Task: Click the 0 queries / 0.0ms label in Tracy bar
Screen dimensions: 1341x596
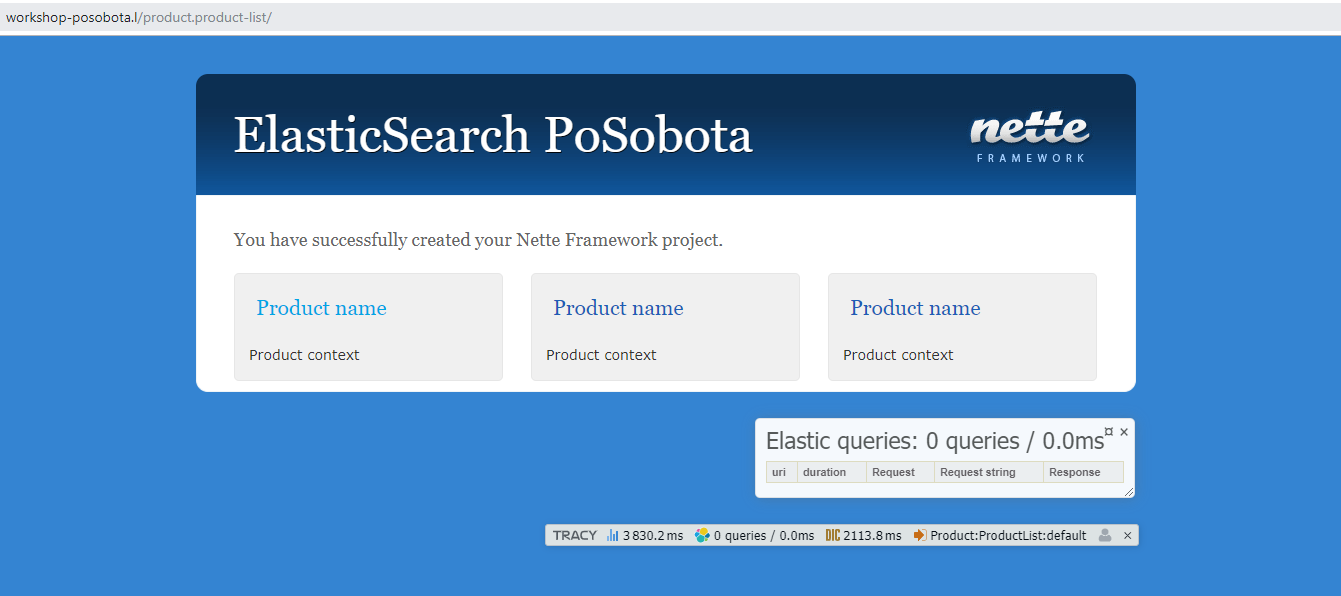Action: (764, 536)
